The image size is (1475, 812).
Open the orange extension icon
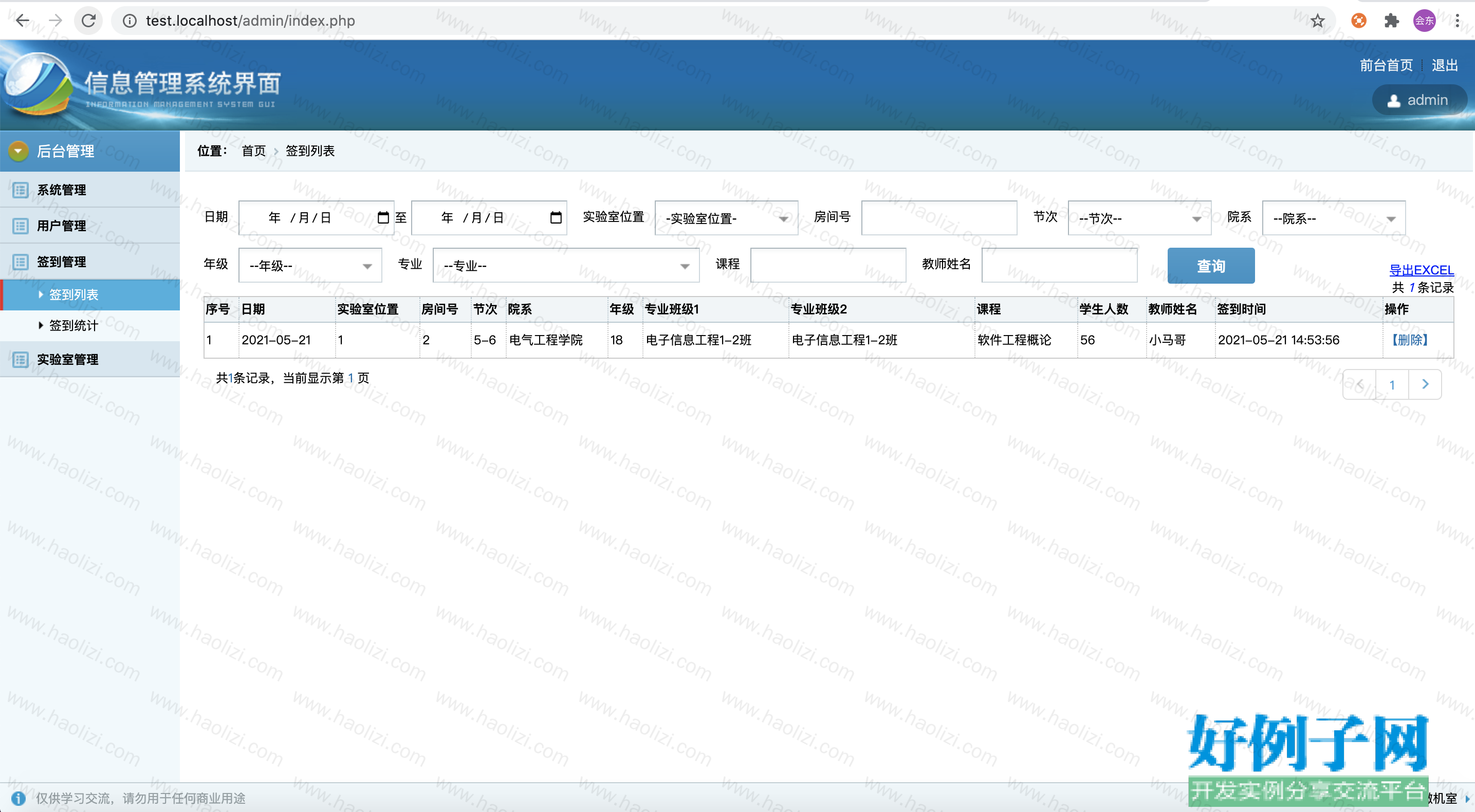pyautogui.click(x=1359, y=21)
